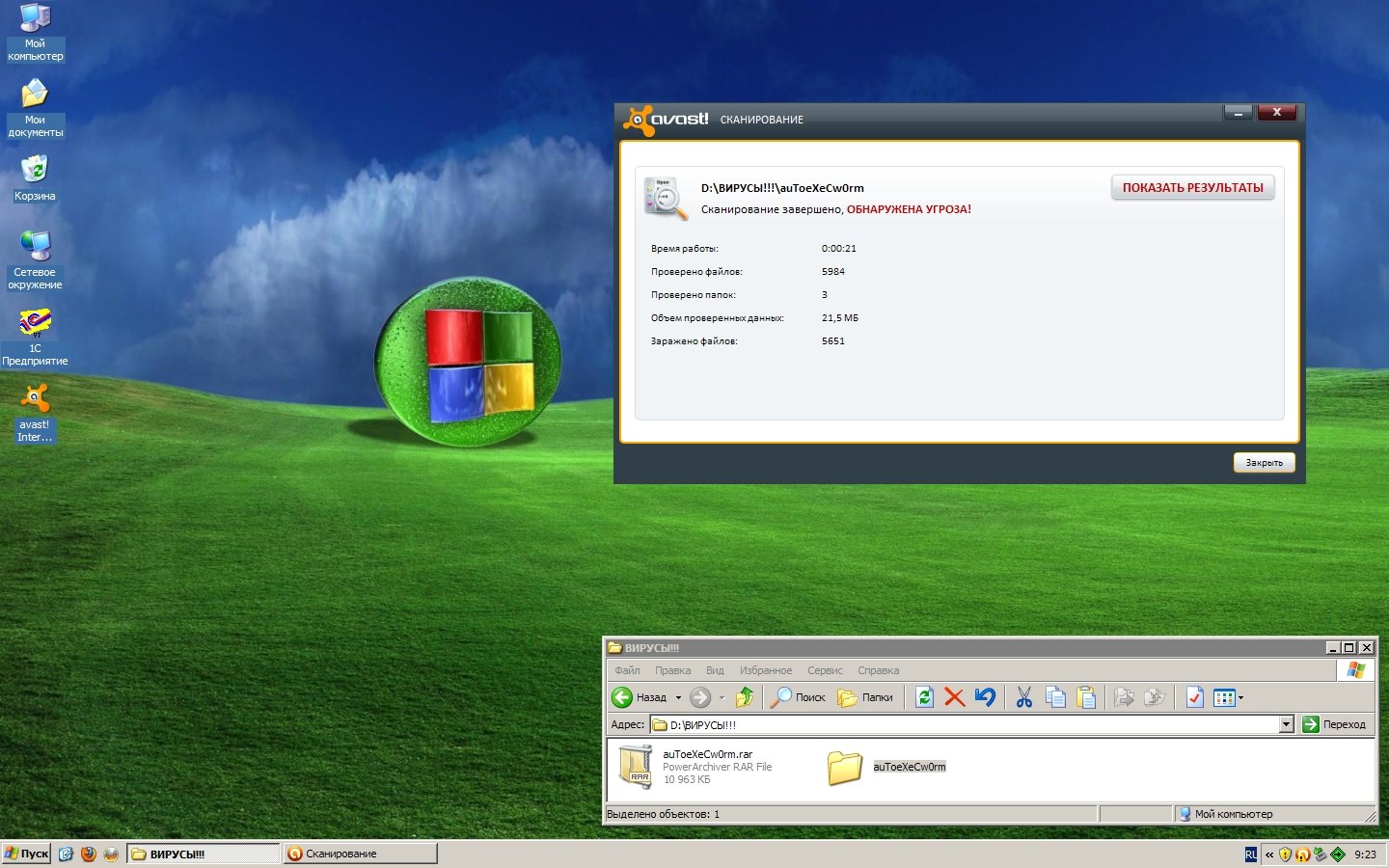Click the Paste clipboard icon in toolbar
Image resolution: width=1389 pixels, height=868 pixels.
point(1086,697)
